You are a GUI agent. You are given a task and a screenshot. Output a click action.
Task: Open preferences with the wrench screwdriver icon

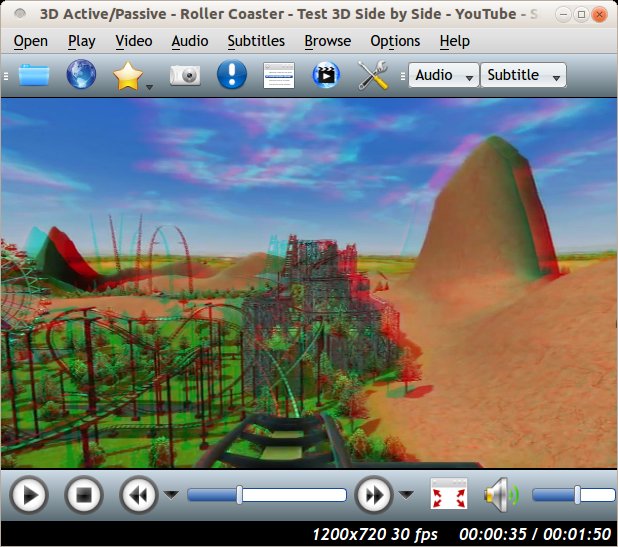(373, 75)
